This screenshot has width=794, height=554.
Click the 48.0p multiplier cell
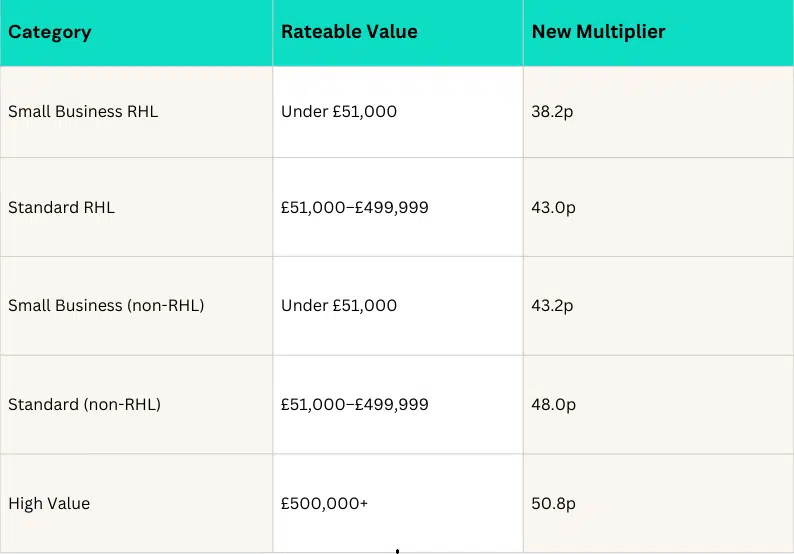click(553, 405)
